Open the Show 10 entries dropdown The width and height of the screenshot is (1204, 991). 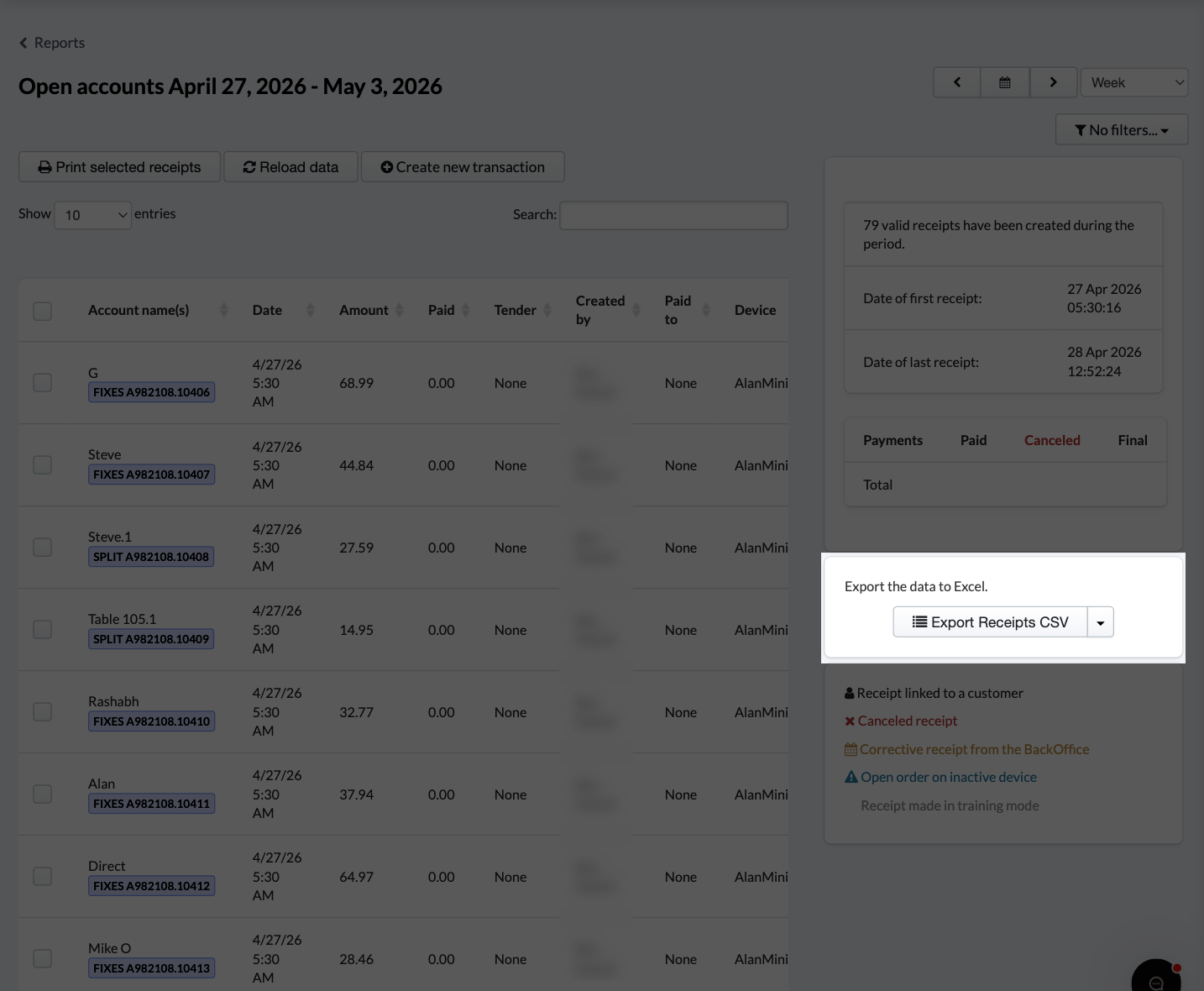[x=92, y=214]
